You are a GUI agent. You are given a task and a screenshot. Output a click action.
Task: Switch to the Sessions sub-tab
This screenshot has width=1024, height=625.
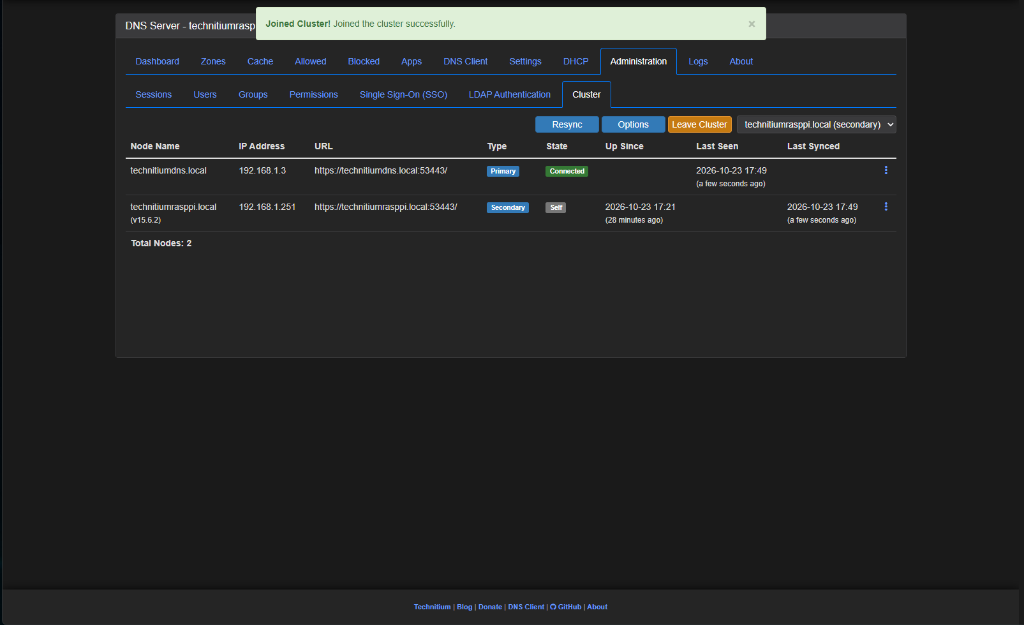point(153,95)
